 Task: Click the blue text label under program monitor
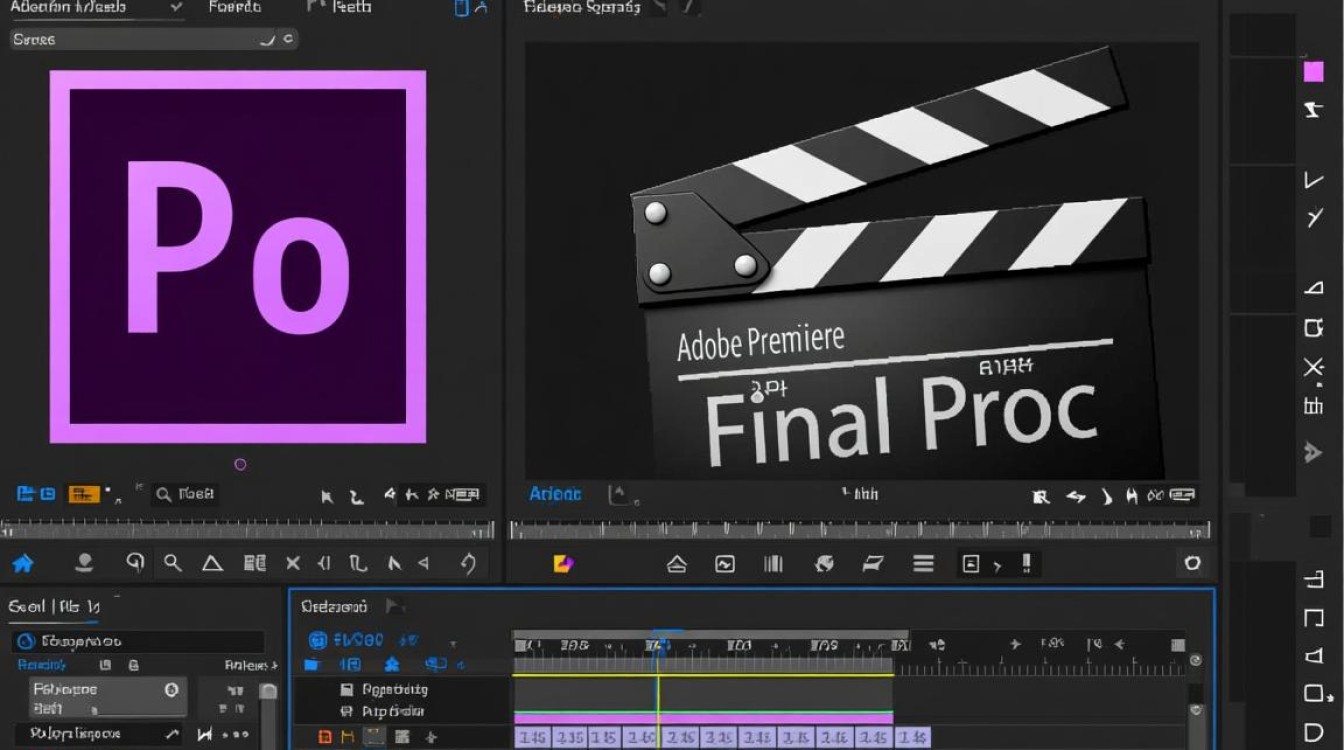pos(555,494)
